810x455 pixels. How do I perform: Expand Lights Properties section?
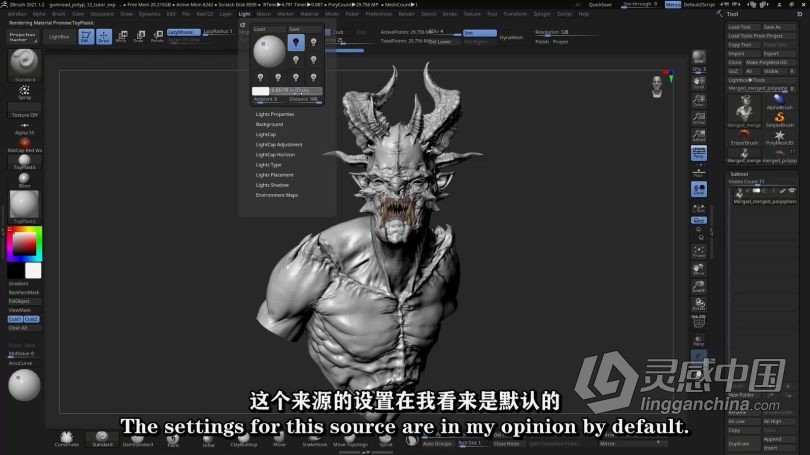(x=275, y=114)
